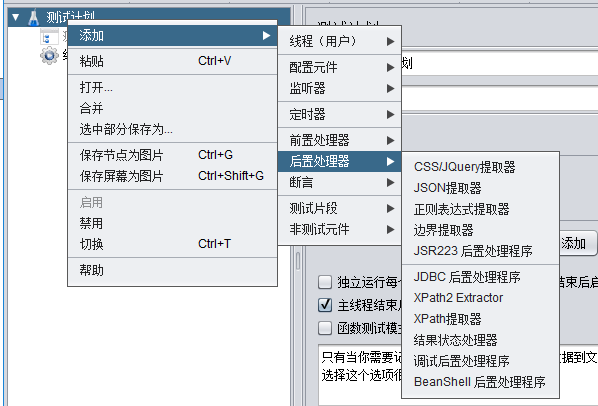The height and width of the screenshot is (406, 598).
Task: Select 结果状态处理器 item
Action: (x=481, y=340)
